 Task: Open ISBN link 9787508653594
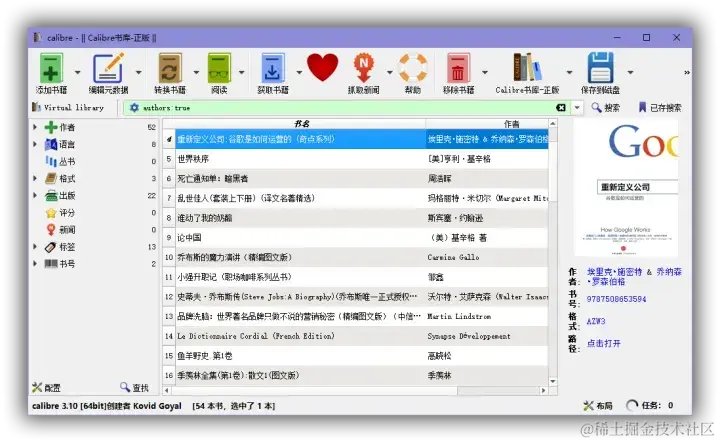point(616,299)
